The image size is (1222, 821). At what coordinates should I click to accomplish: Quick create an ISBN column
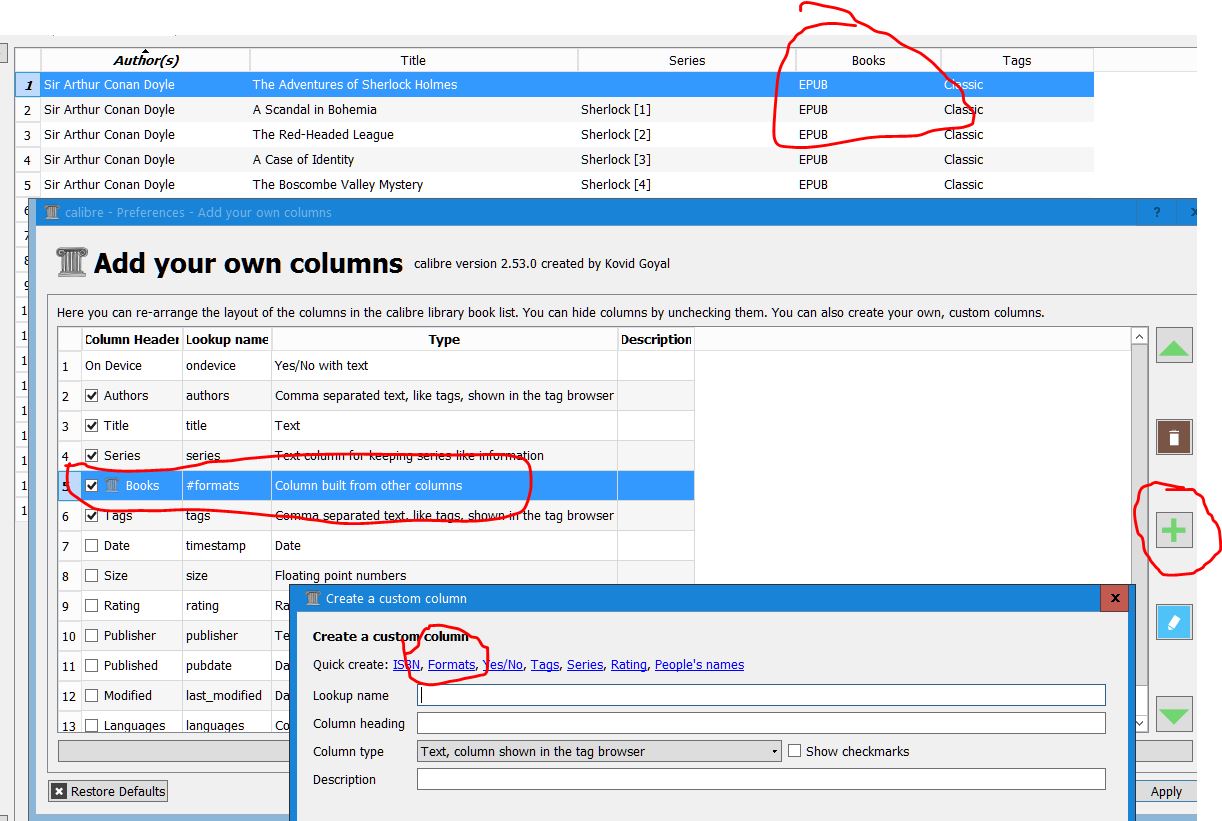click(x=407, y=664)
